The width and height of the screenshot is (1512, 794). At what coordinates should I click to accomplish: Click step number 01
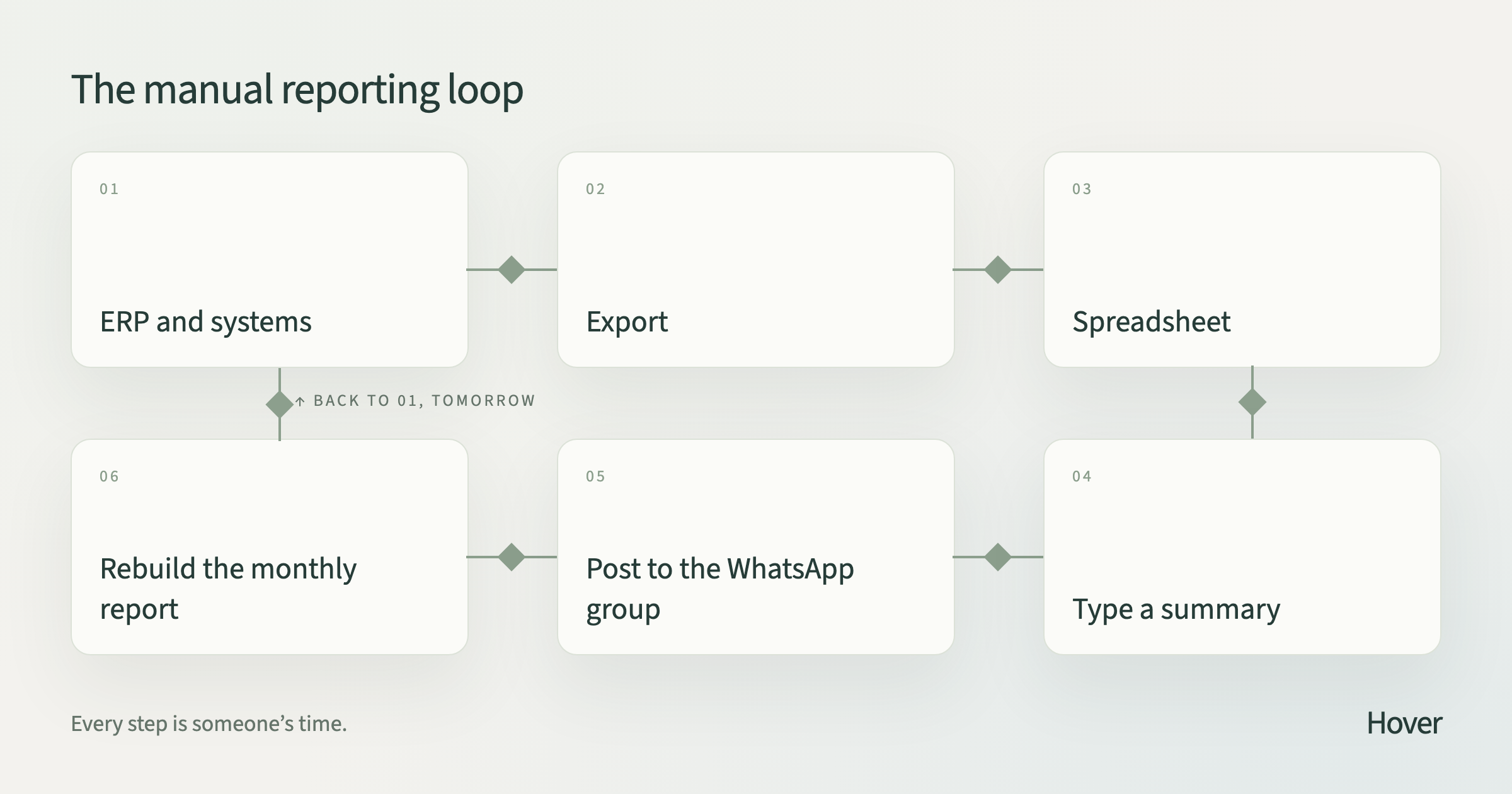[109, 189]
